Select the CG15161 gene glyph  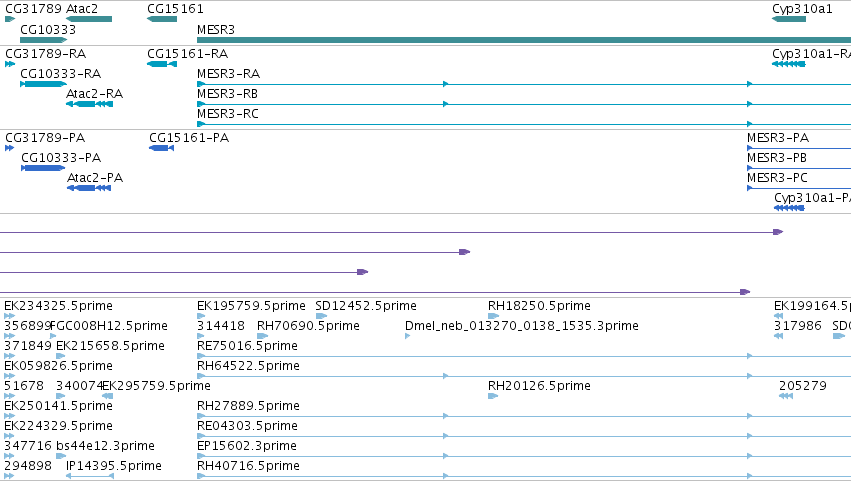click(162, 19)
